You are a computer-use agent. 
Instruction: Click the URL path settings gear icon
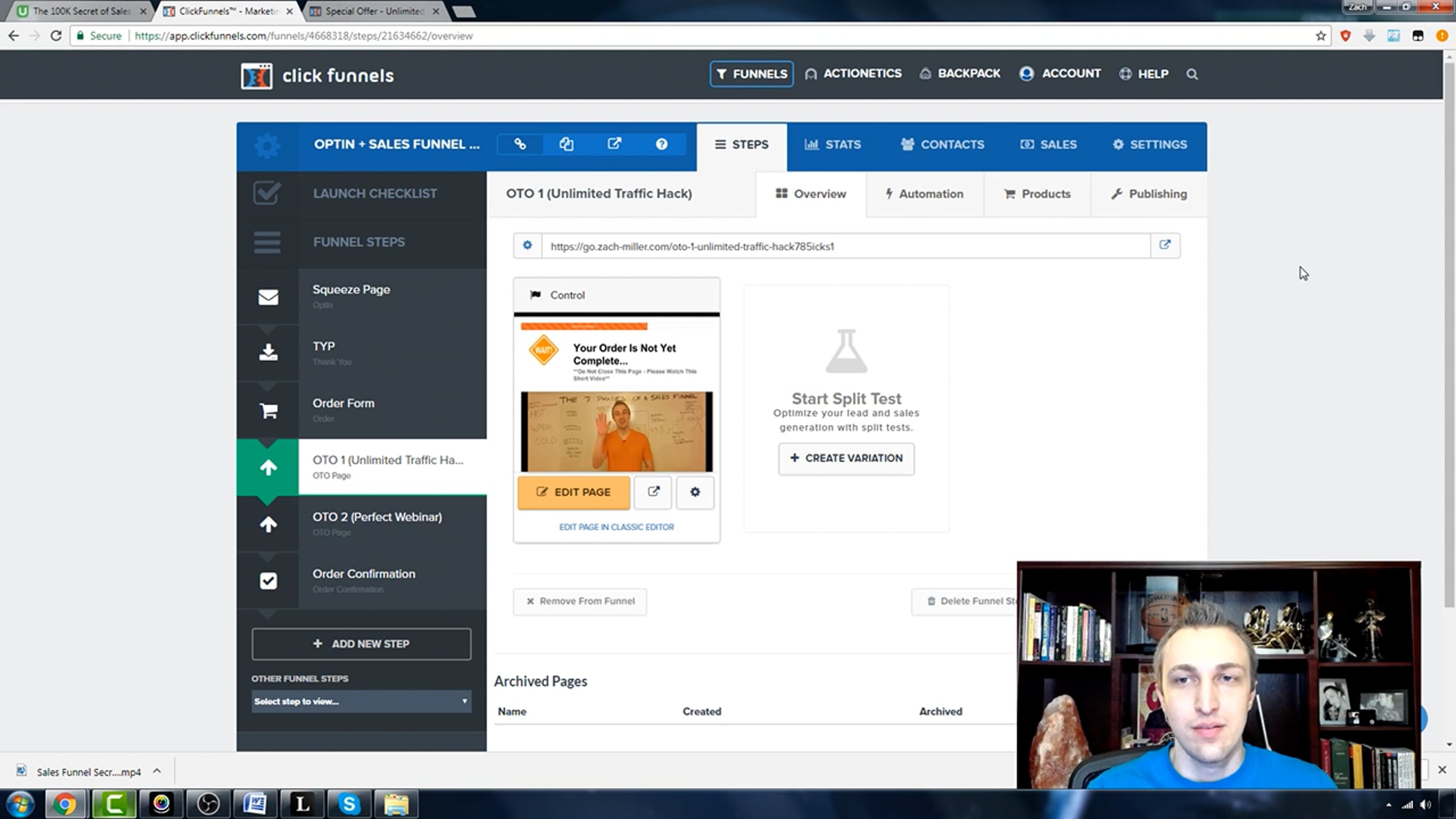527,245
